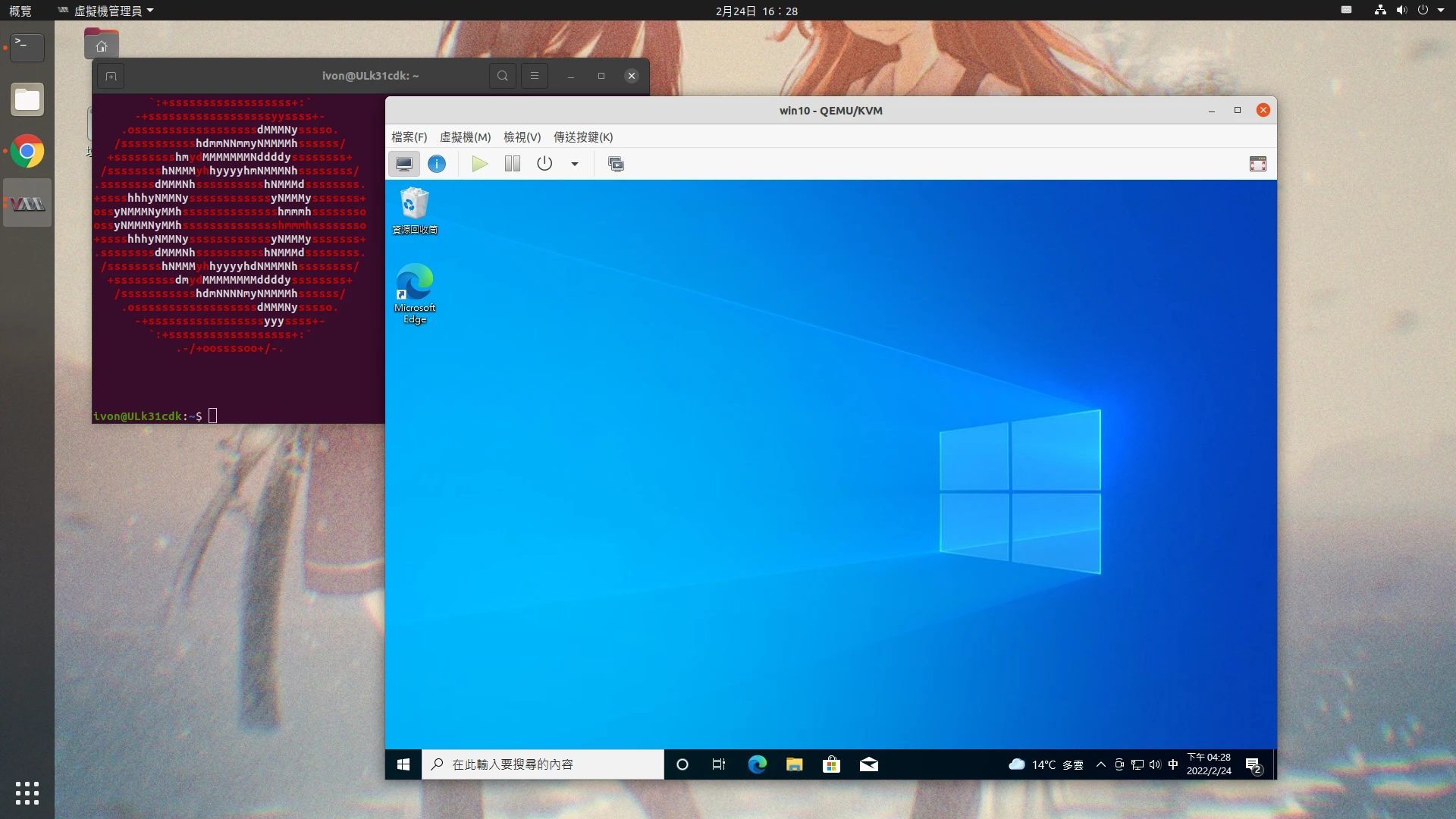
Task: Click the shut down power icon
Action: tap(544, 164)
